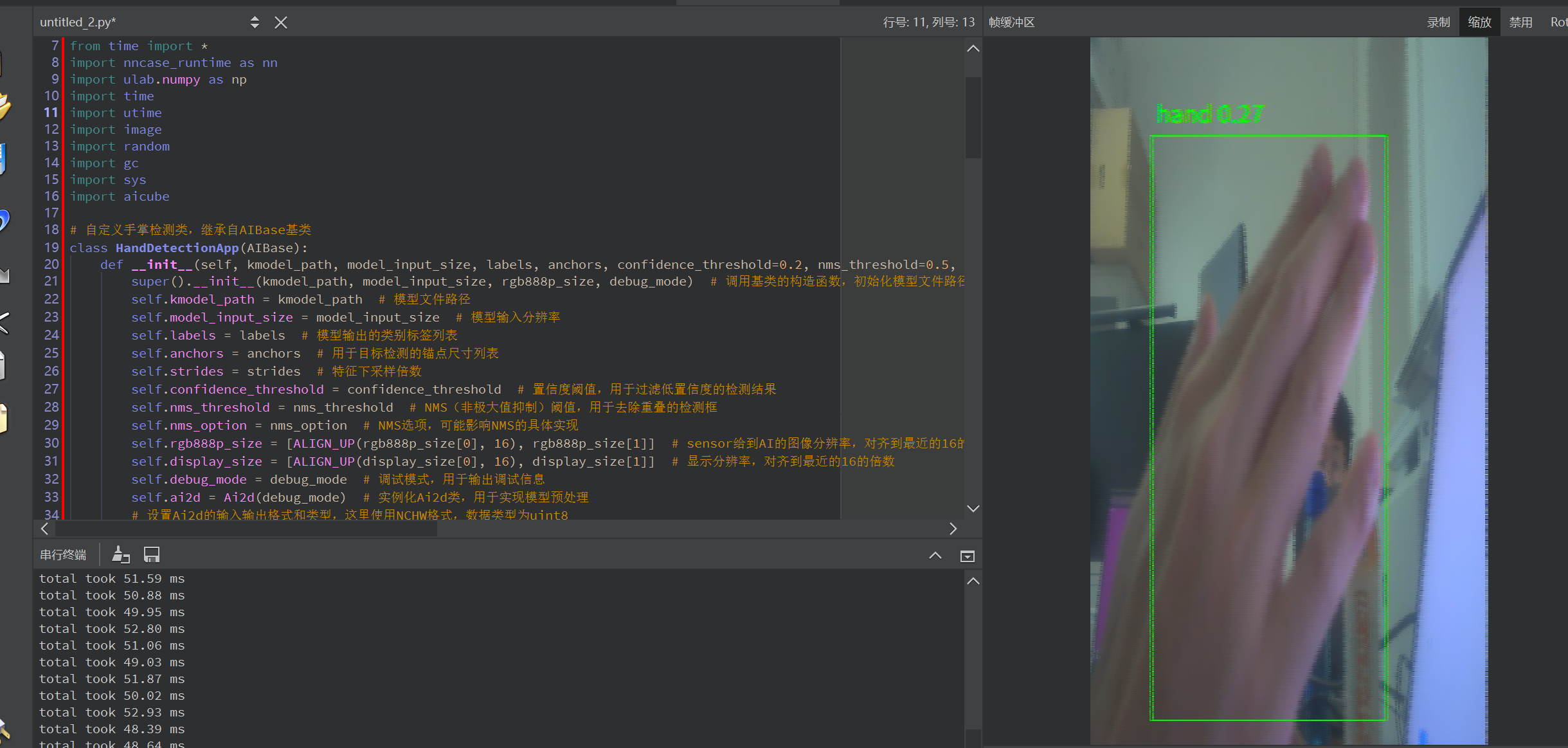The width and height of the screenshot is (1568, 748).
Task: Click the 串行终端 serial terminal tab label
Action: [63, 554]
